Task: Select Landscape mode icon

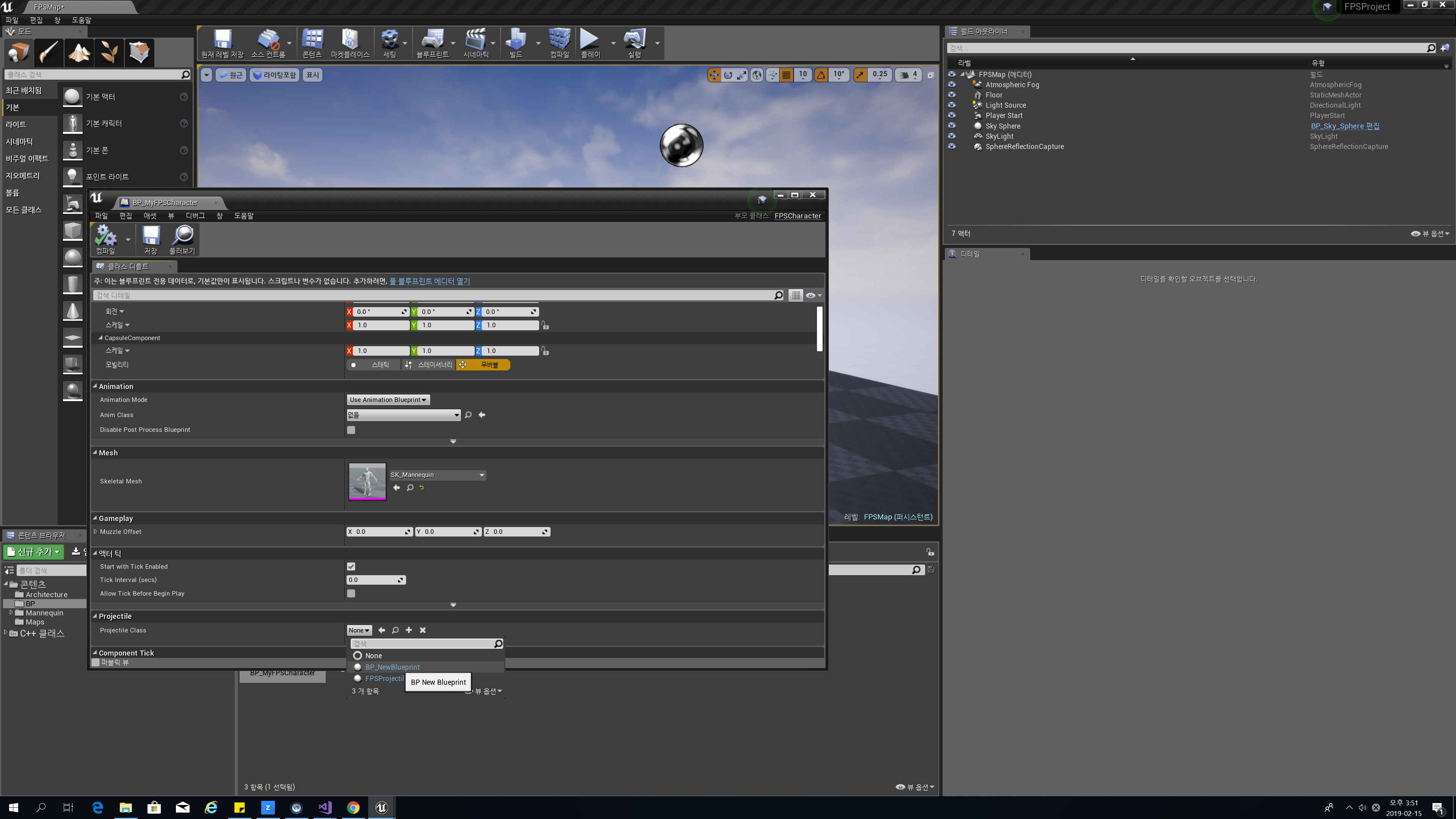Action: pos(78,53)
